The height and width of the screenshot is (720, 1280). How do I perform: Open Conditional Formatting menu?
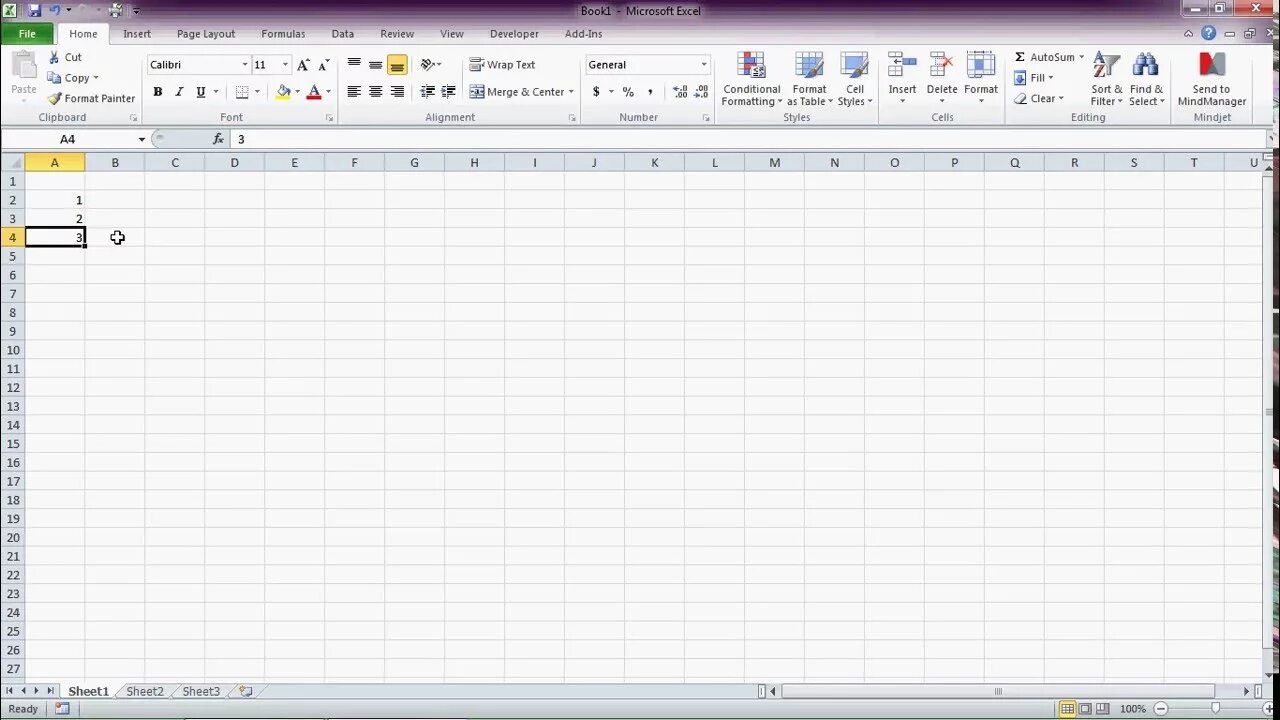(x=752, y=79)
